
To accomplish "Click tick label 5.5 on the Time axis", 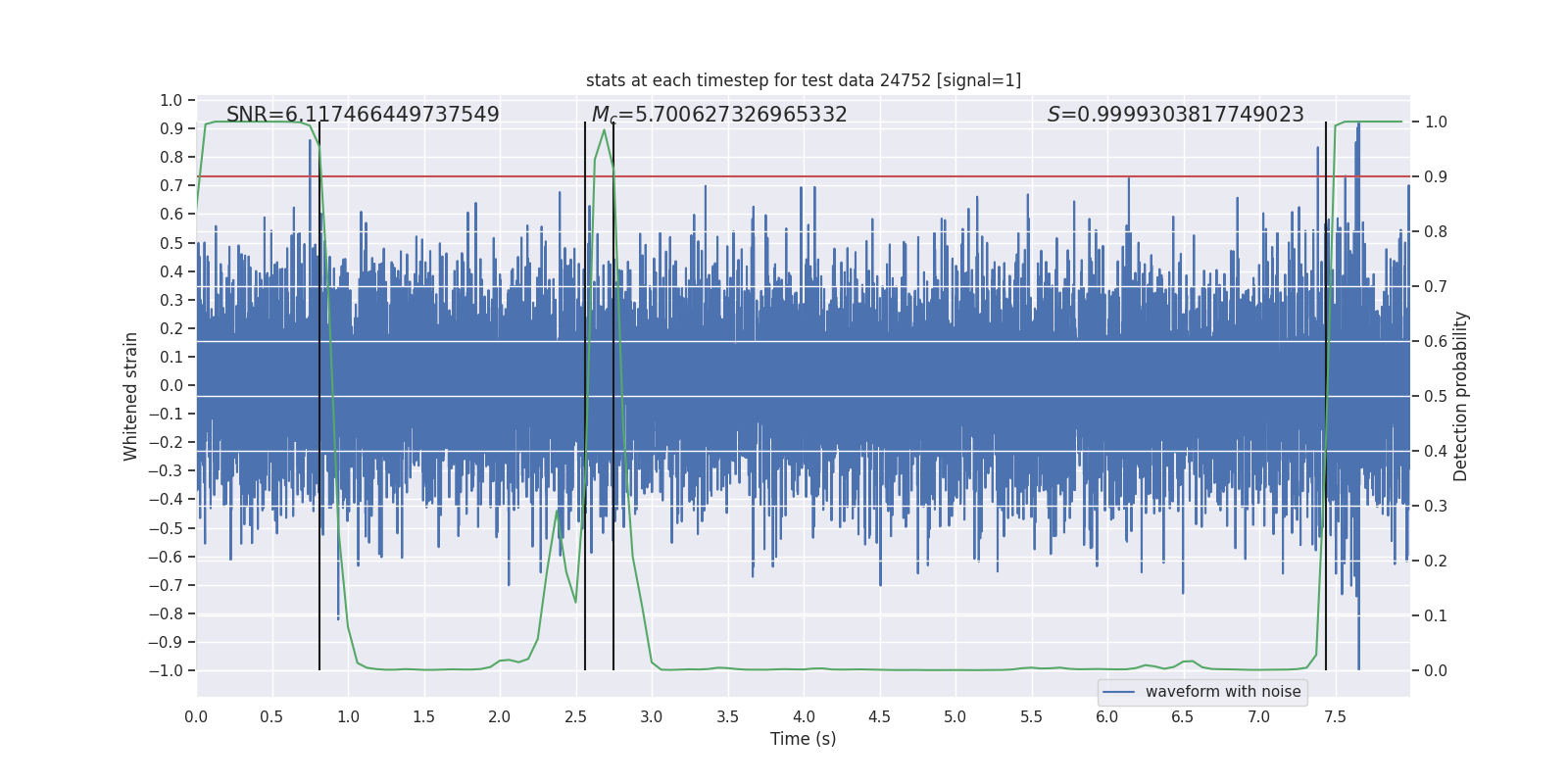I will point(1031,716).
